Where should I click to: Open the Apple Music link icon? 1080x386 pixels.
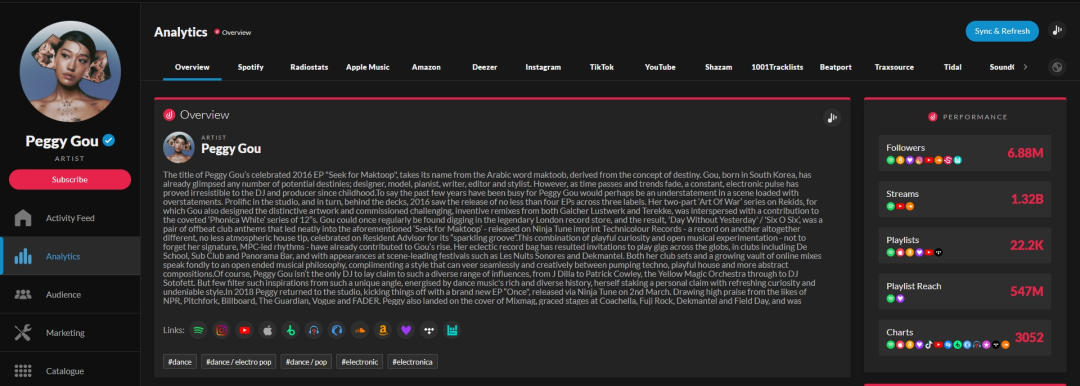(267, 330)
